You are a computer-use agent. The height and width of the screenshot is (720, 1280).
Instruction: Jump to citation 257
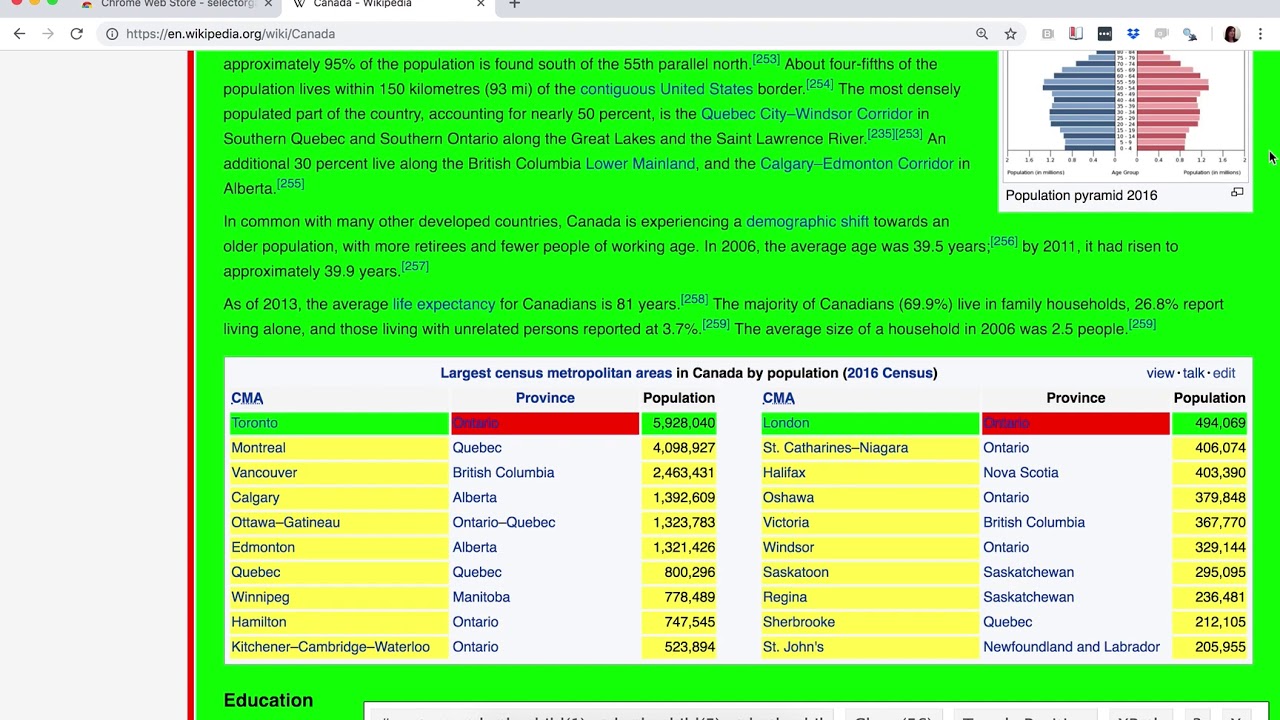click(415, 267)
